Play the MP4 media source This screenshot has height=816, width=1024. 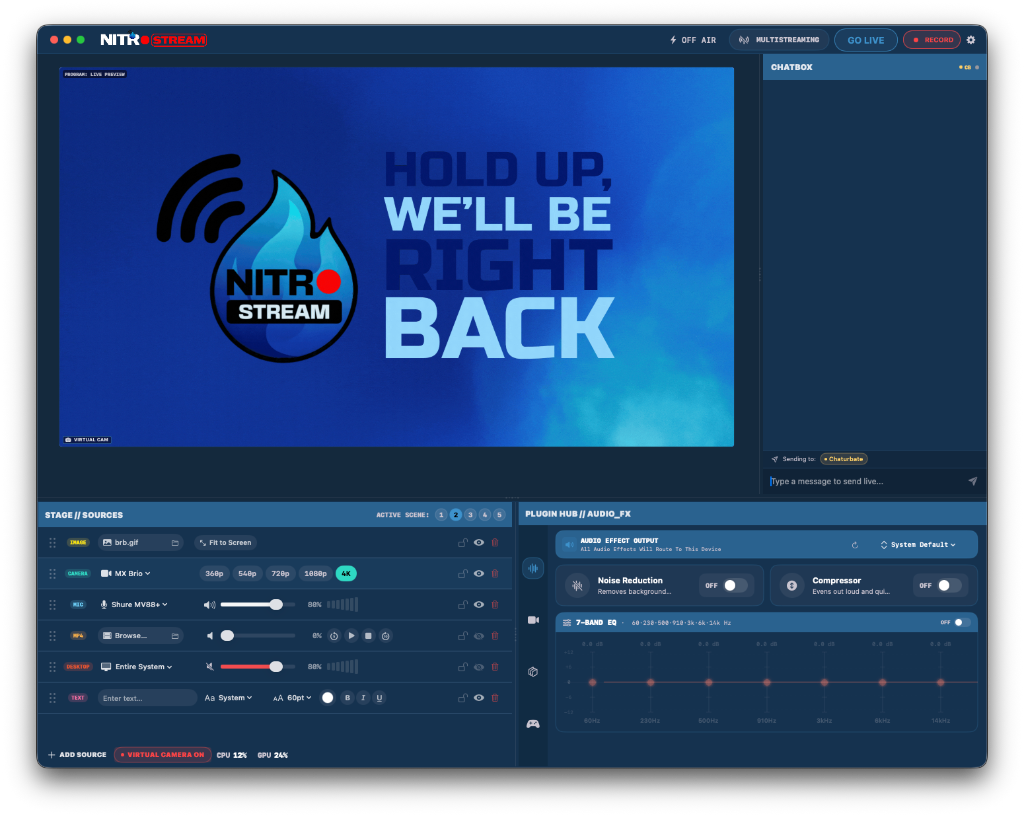tap(351, 636)
